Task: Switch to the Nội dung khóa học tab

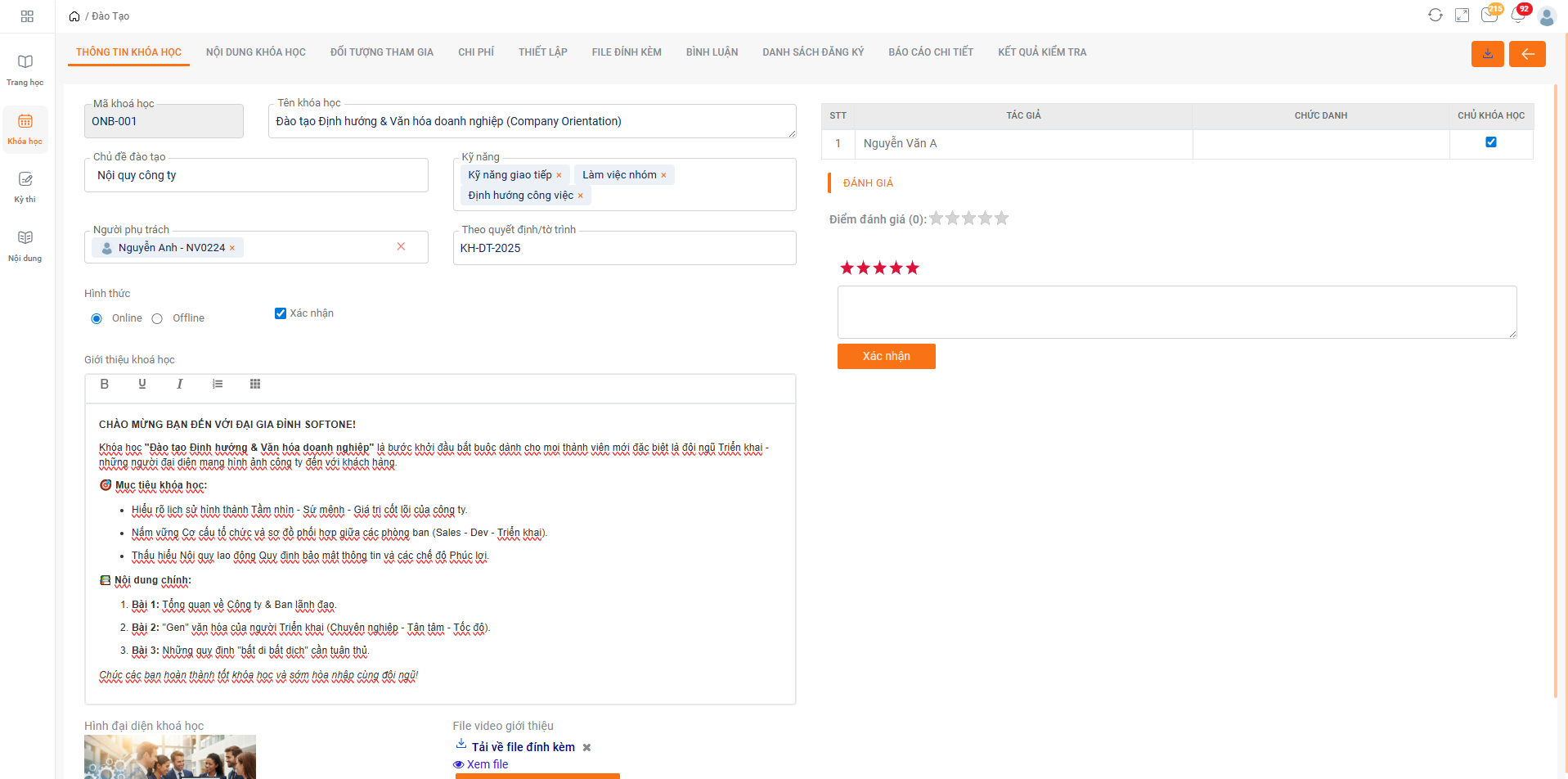Action: tap(255, 52)
